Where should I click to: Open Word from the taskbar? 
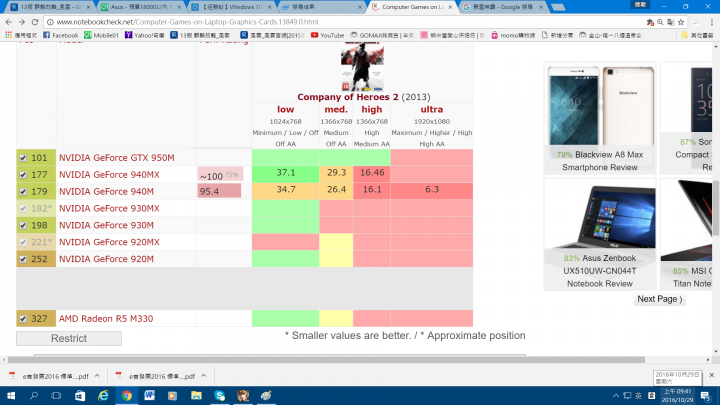click(150, 395)
